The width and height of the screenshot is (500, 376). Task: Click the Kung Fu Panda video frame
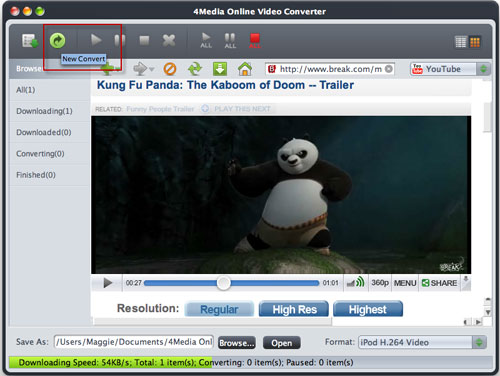[281, 195]
